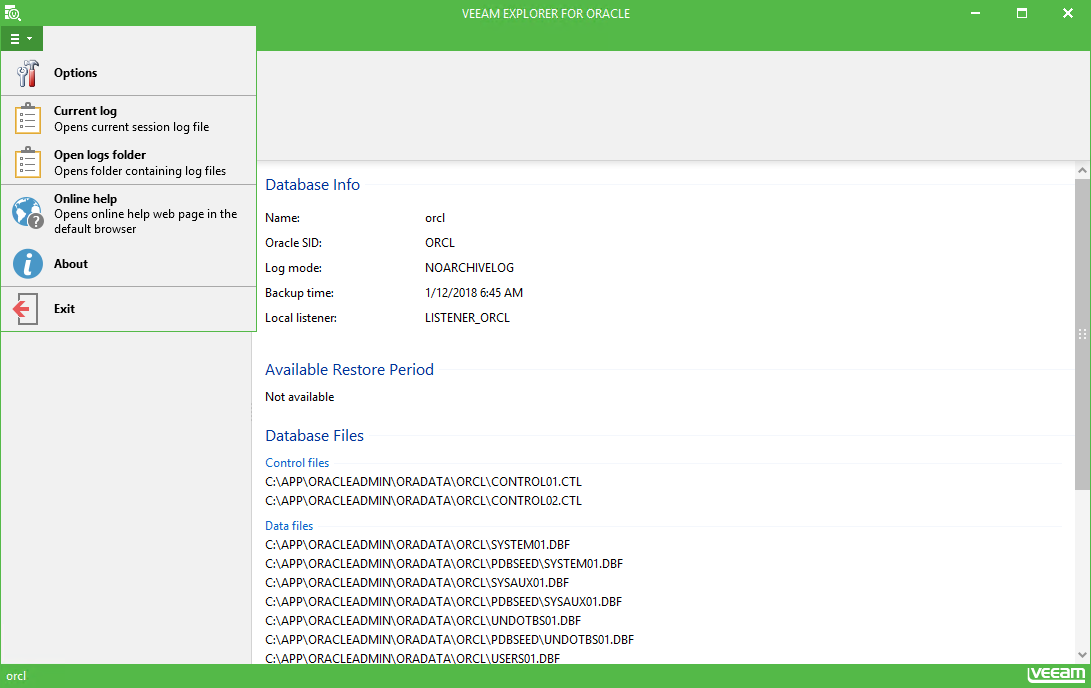Click the Veeam logo in status bar

[x=1056, y=674]
